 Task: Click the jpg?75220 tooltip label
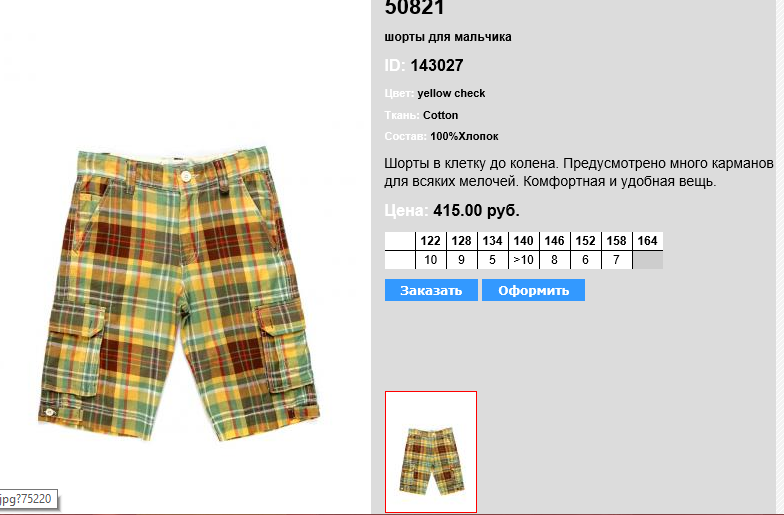(x=26, y=499)
